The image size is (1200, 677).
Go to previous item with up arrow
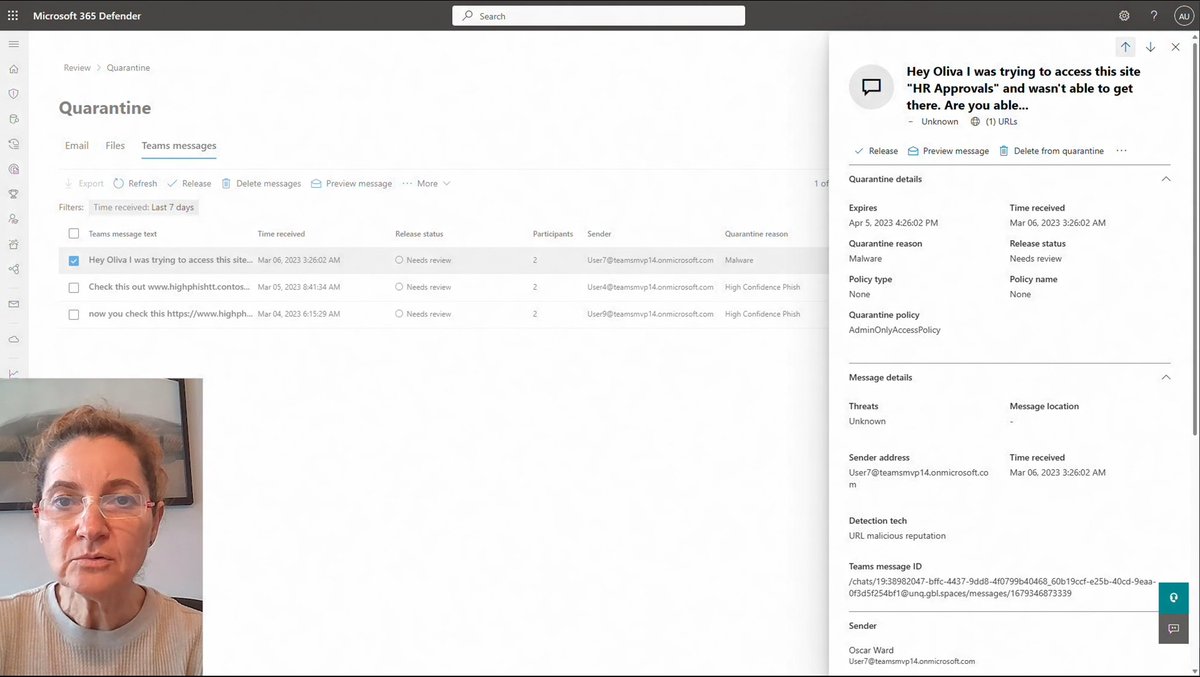click(x=1126, y=47)
